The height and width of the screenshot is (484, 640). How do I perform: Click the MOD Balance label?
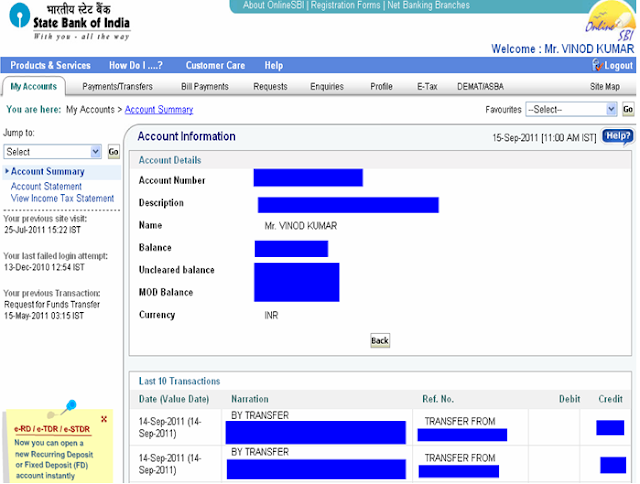[166, 292]
